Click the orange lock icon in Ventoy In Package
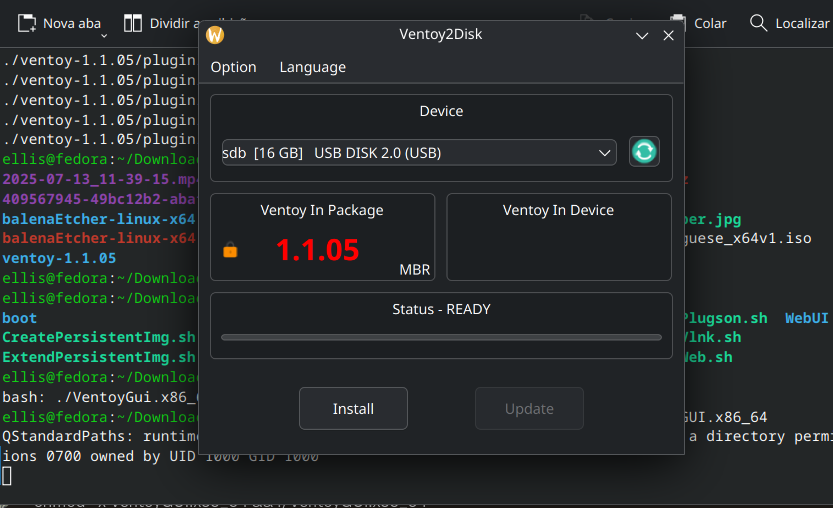 click(x=230, y=250)
